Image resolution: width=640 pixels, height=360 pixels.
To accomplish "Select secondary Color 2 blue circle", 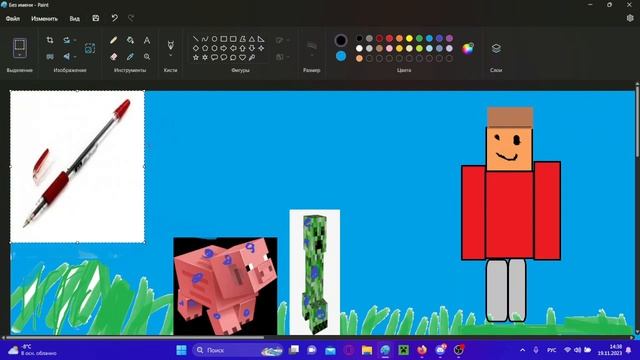I will click(341, 56).
